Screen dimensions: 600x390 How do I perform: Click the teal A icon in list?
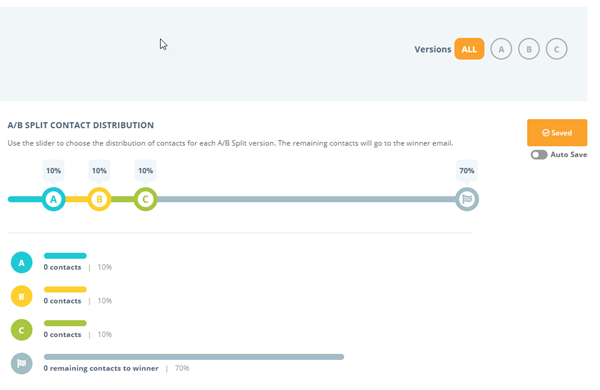tap(21, 263)
